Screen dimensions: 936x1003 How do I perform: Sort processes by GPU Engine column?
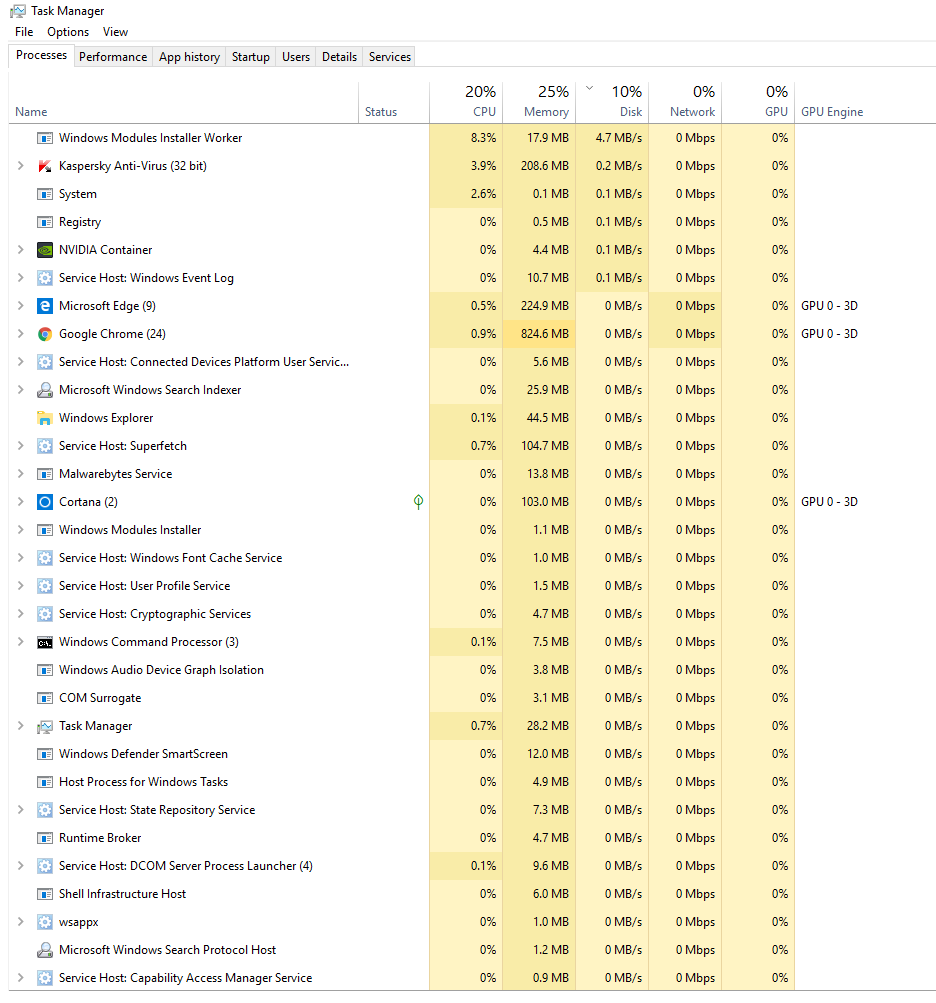(x=865, y=102)
